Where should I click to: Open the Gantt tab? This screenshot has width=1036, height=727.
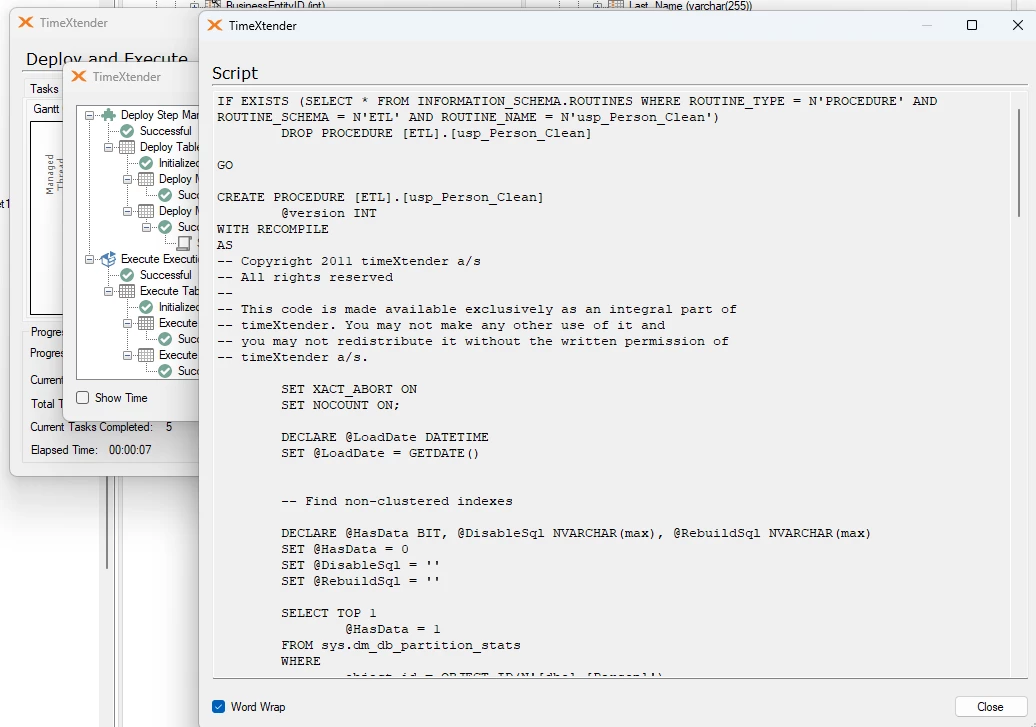coord(46,108)
